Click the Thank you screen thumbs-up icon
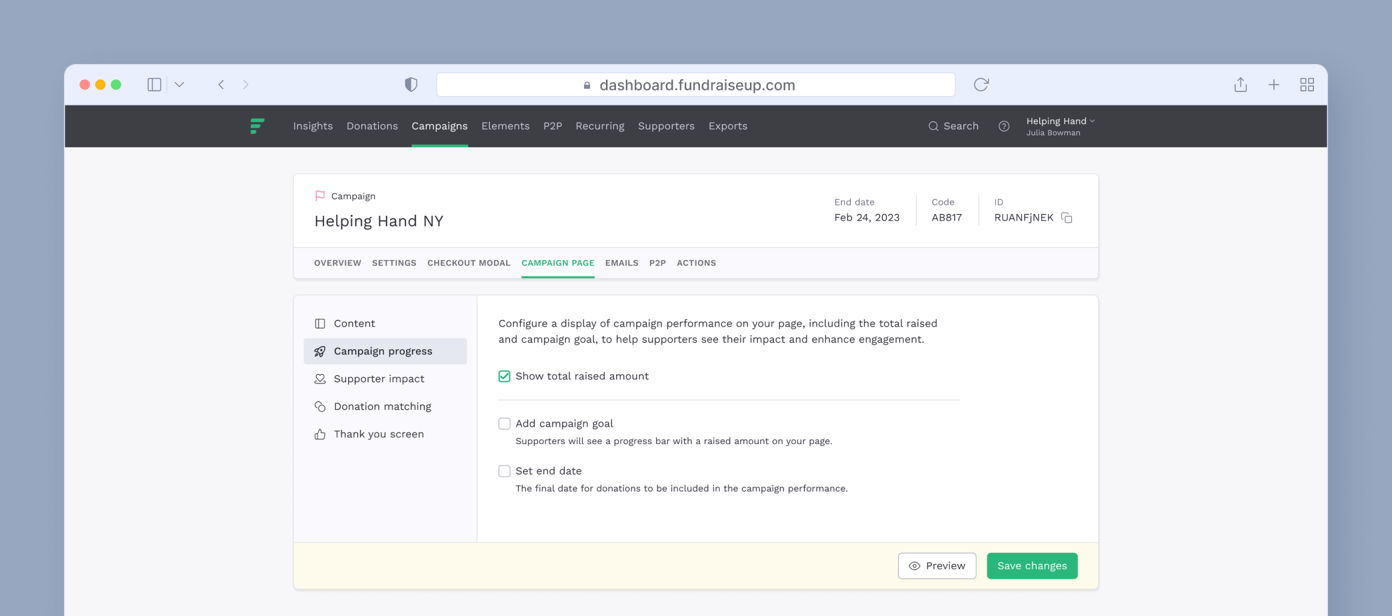The width and height of the screenshot is (1392, 616). [x=319, y=433]
